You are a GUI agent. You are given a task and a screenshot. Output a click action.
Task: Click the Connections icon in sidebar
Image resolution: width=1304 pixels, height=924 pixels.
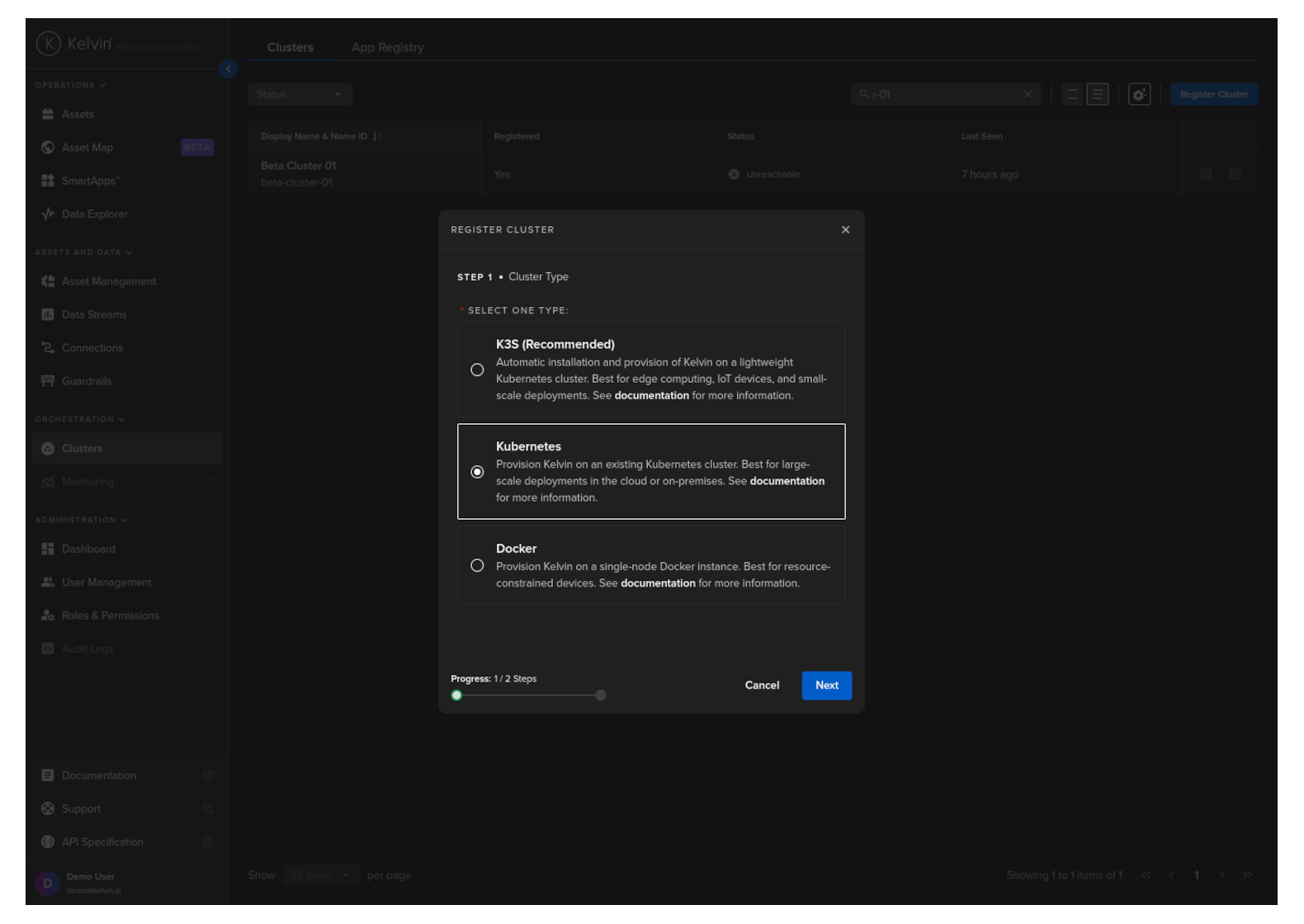48,348
